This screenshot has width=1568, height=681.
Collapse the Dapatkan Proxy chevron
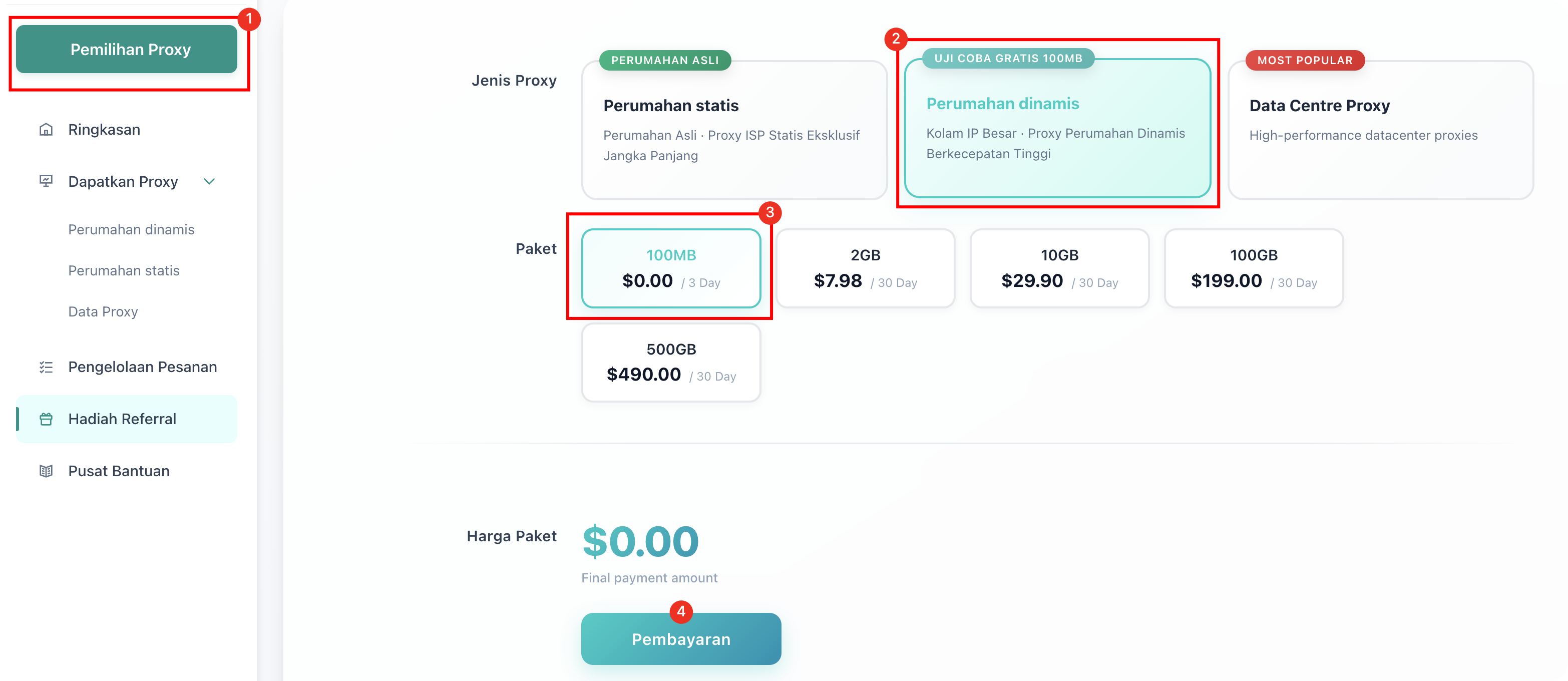[x=209, y=181]
